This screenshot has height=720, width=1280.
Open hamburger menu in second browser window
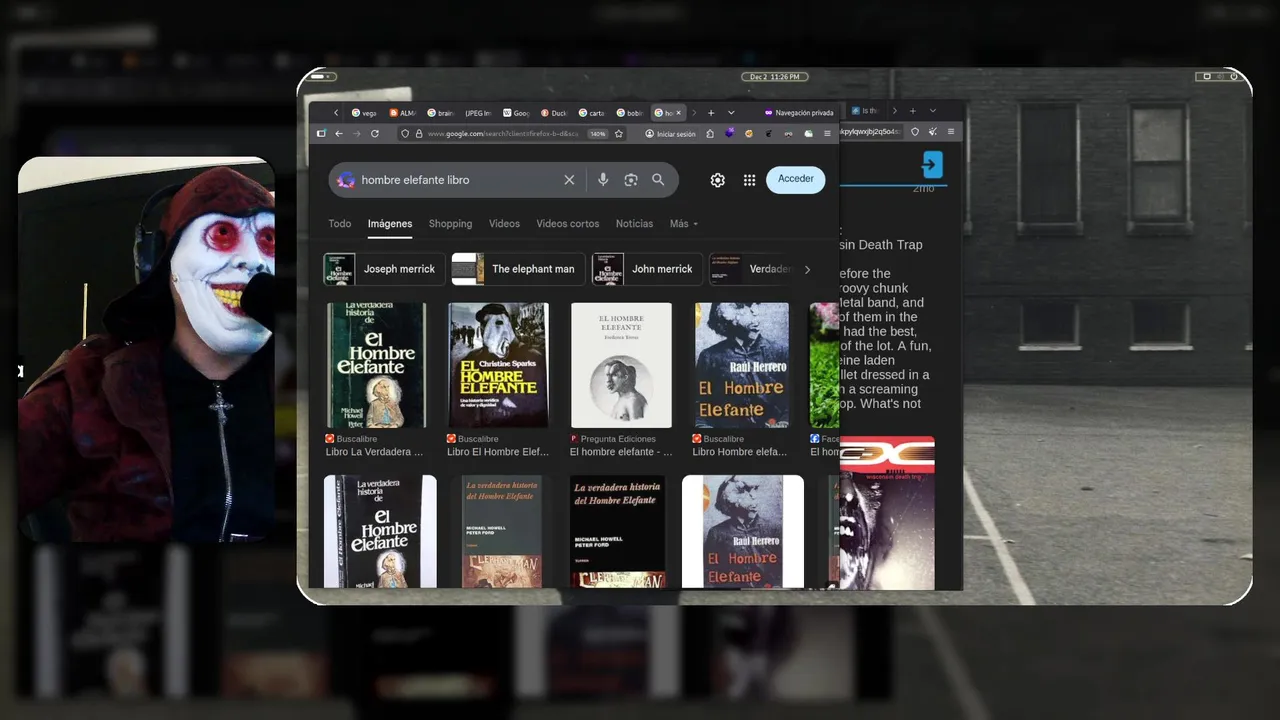click(951, 132)
